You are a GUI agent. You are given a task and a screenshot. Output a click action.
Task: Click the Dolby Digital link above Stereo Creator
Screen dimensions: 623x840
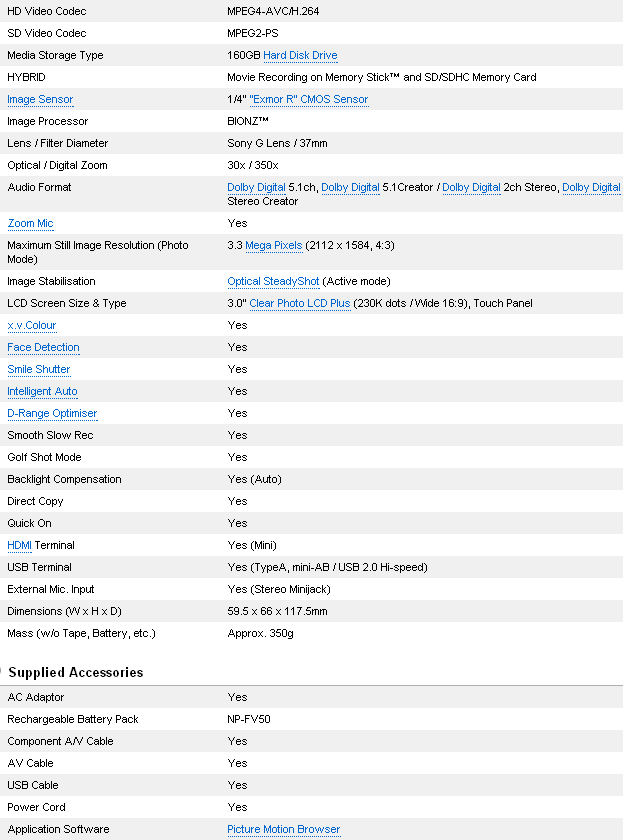tap(591, 187)
